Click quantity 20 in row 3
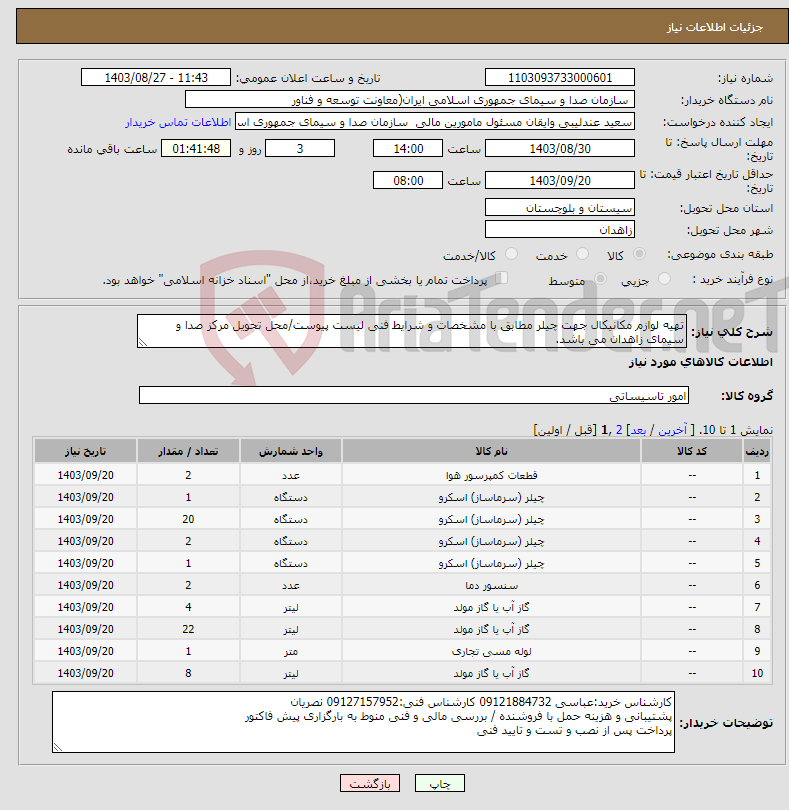 click(188, 519)
